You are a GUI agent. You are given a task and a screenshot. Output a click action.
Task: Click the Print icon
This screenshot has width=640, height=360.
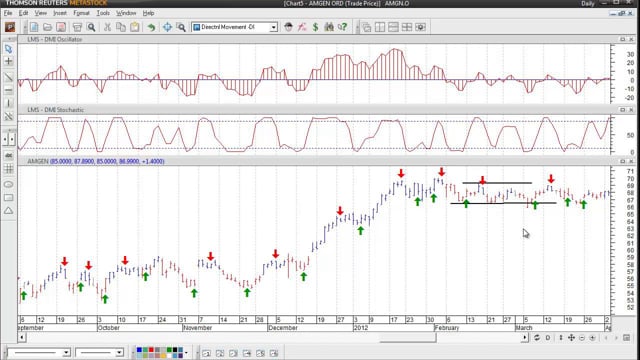pos(77,27)
